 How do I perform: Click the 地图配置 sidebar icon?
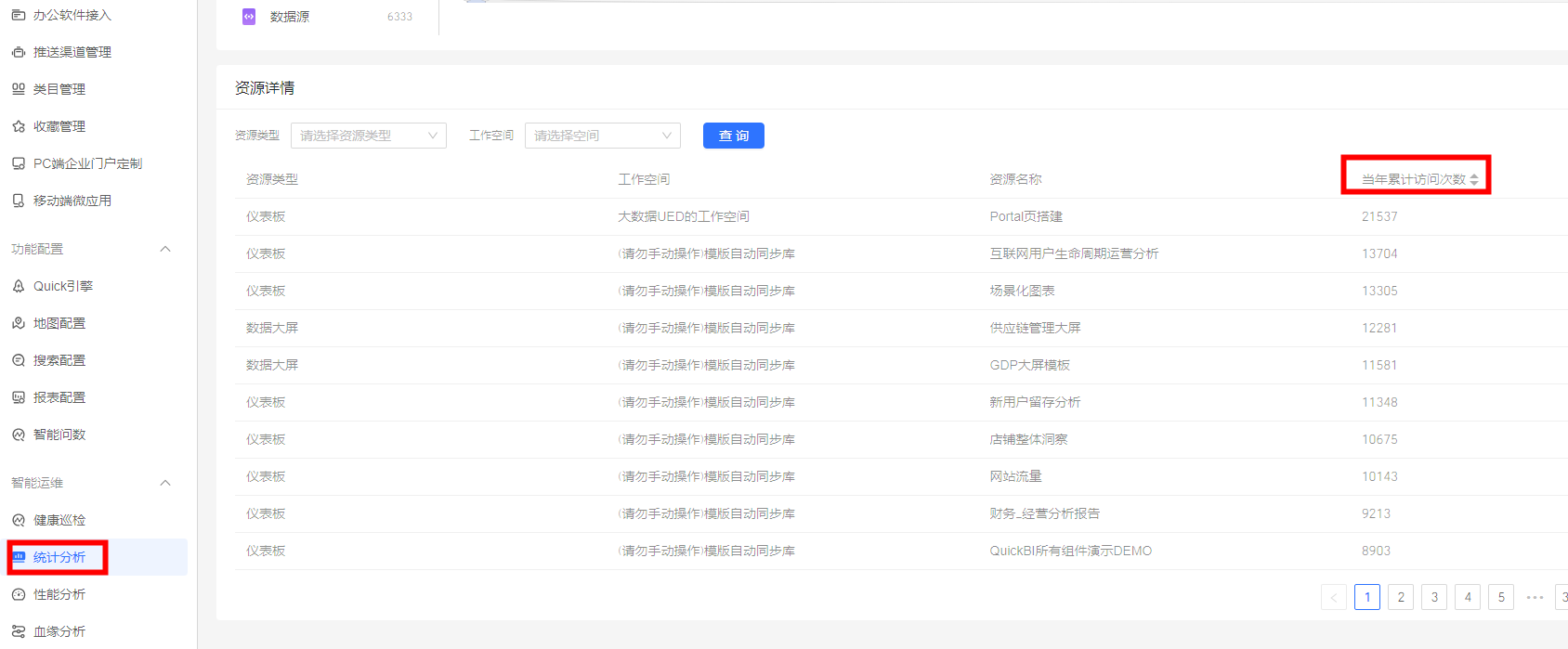coord(19,323)
